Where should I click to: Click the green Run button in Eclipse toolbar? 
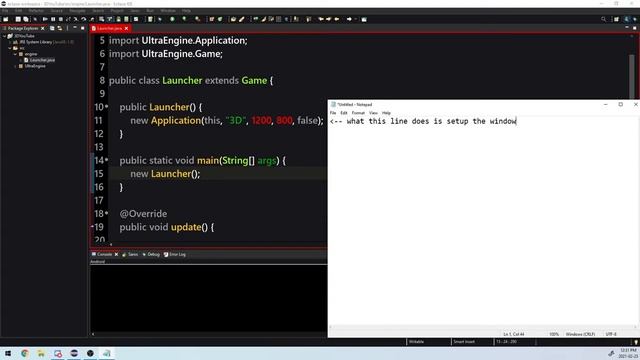point(172,19)
